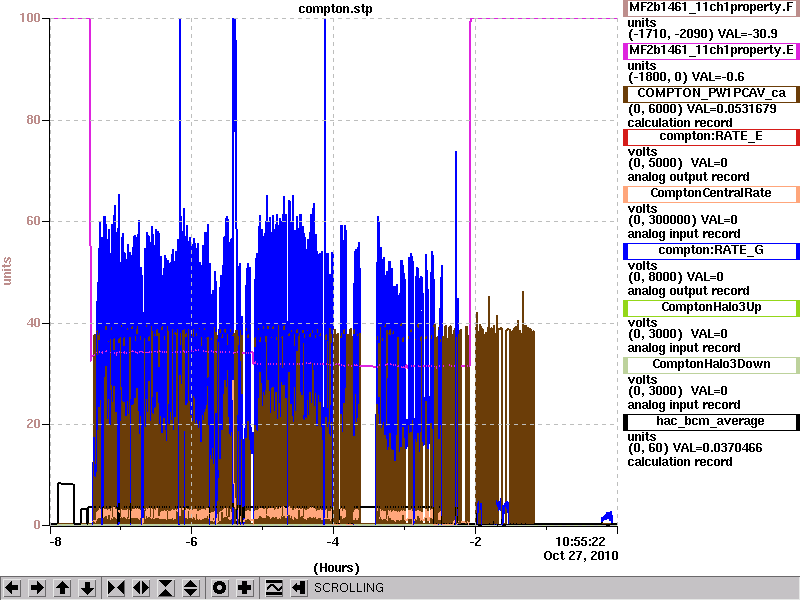Shift the plot downward with the down arrow
This screenshot has width=800, height=600.
[88, 588]
